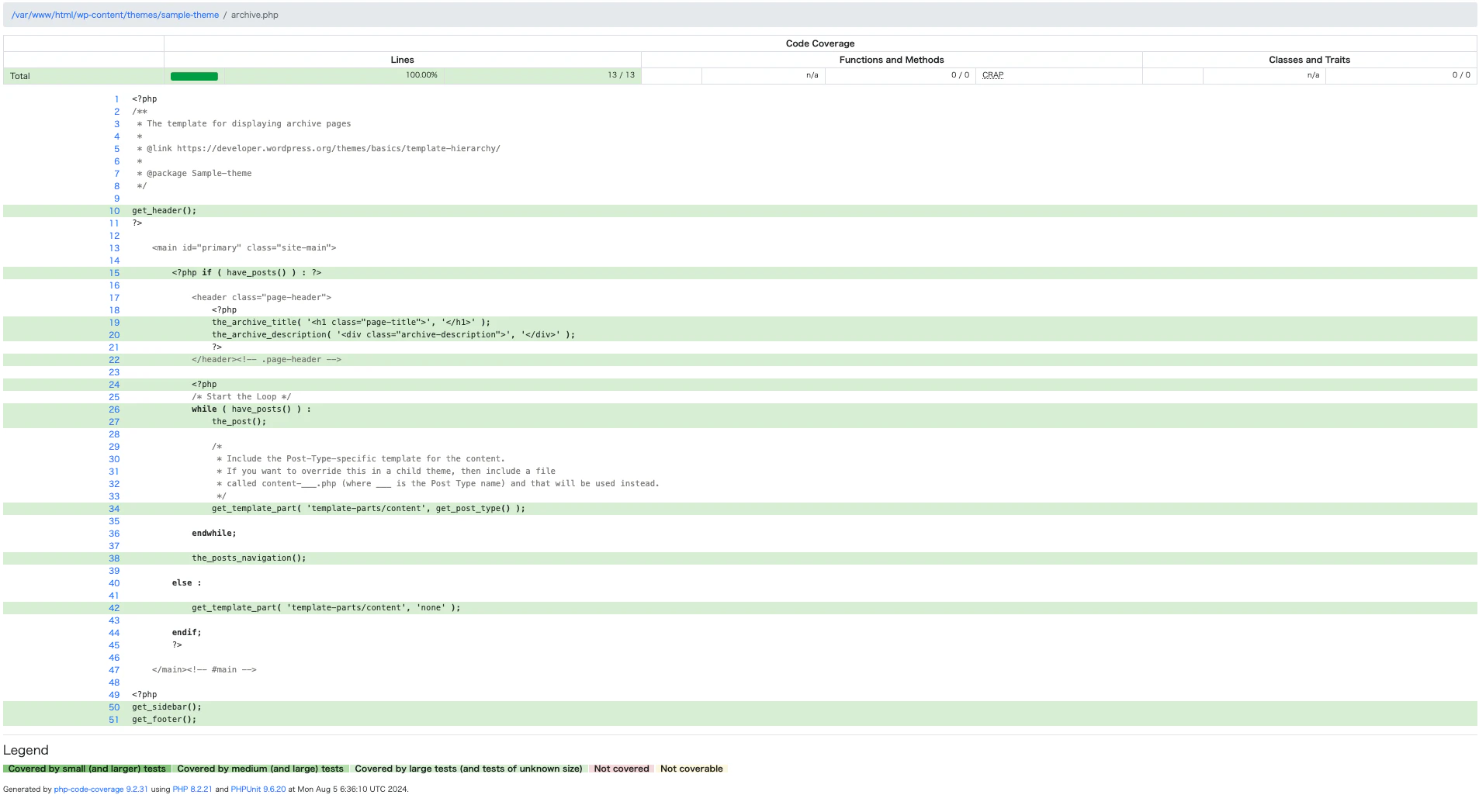This screenshot has height=812, width=1479.
Task: Open the sample-theme directory breadcrumb link
Action: pos(115,15)
